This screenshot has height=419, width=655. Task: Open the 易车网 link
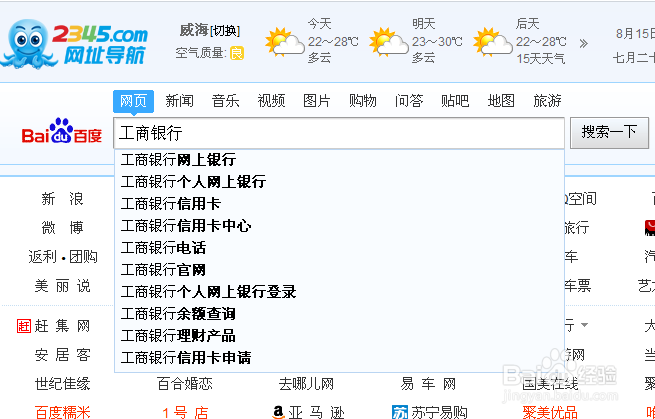pos(428,384)
